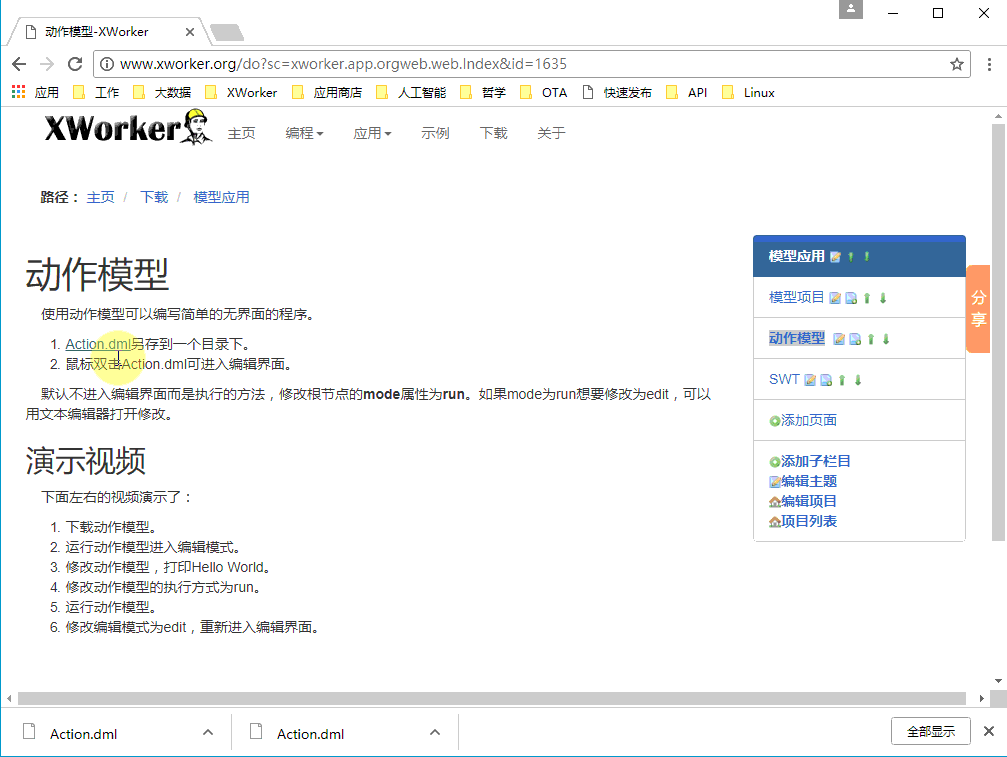Viewport: 1007px width, 757px height.
Task: Move 动作模型 down with green arrow
Action: click(886, 339)
